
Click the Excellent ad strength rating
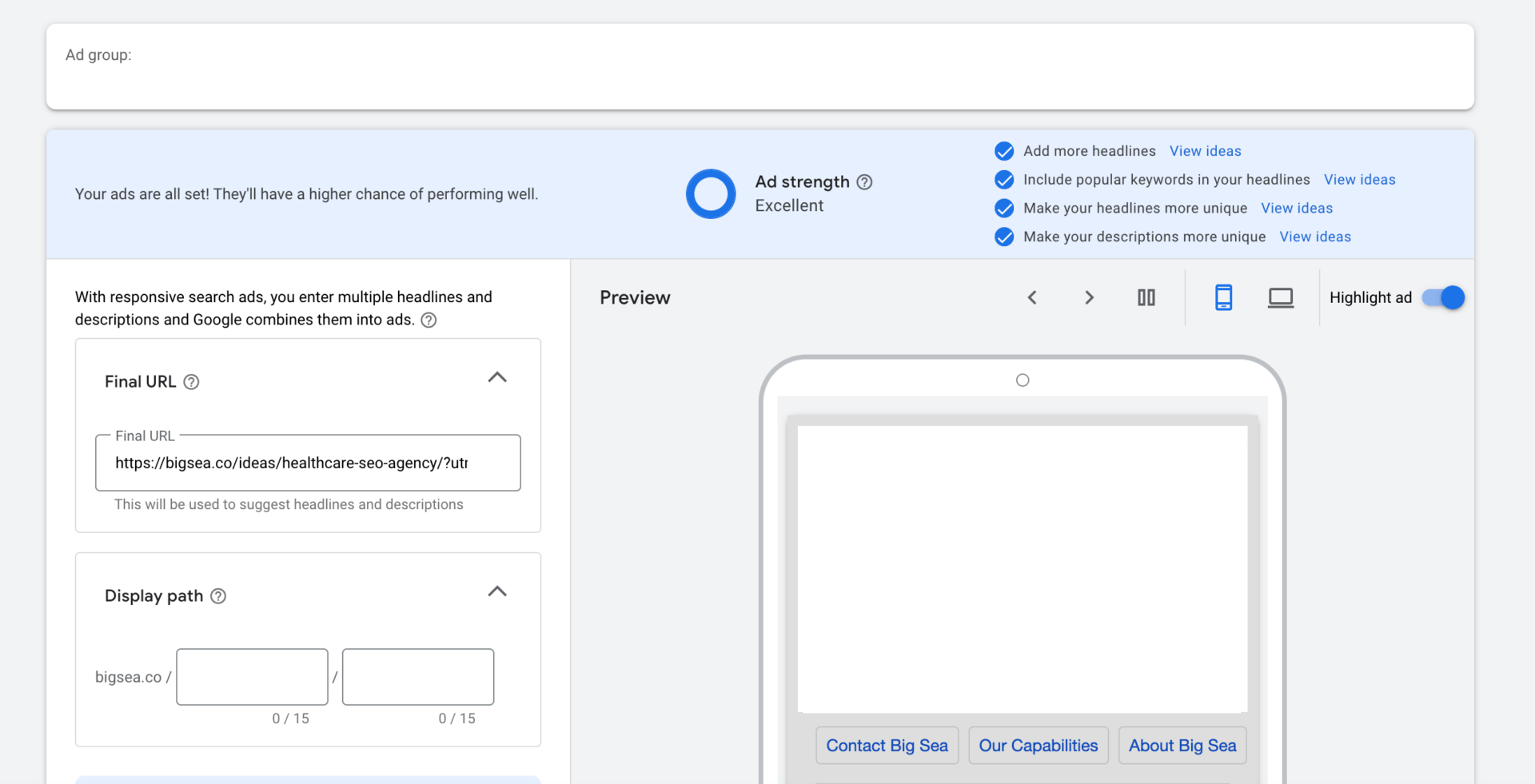tap(789, 206)
